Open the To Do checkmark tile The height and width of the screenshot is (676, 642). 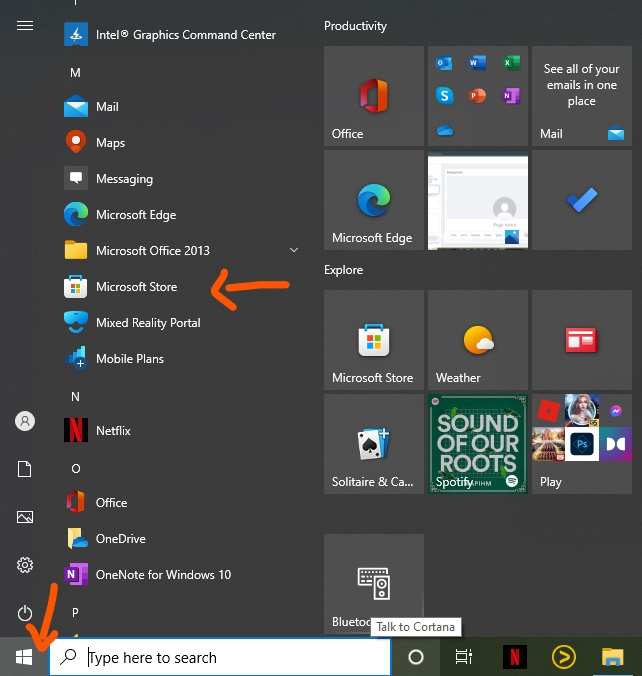click(x=582, y=200)
